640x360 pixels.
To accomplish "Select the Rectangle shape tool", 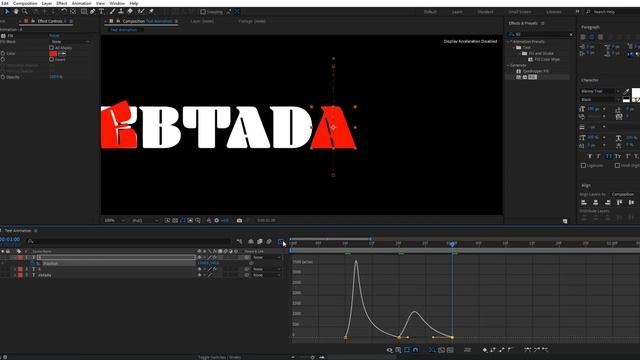I will [x=84, y=11].
